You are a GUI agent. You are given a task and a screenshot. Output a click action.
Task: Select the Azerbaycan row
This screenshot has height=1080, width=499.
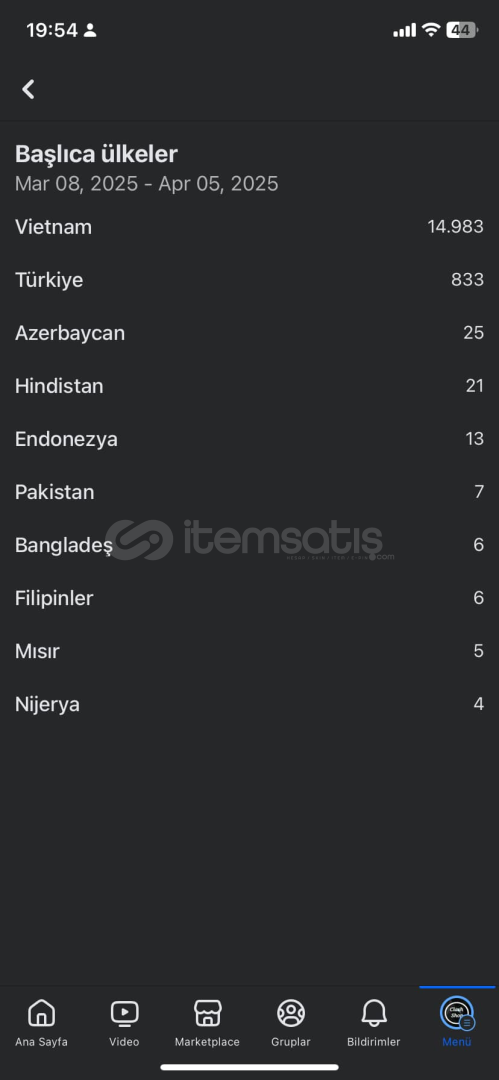coord(250,333)
